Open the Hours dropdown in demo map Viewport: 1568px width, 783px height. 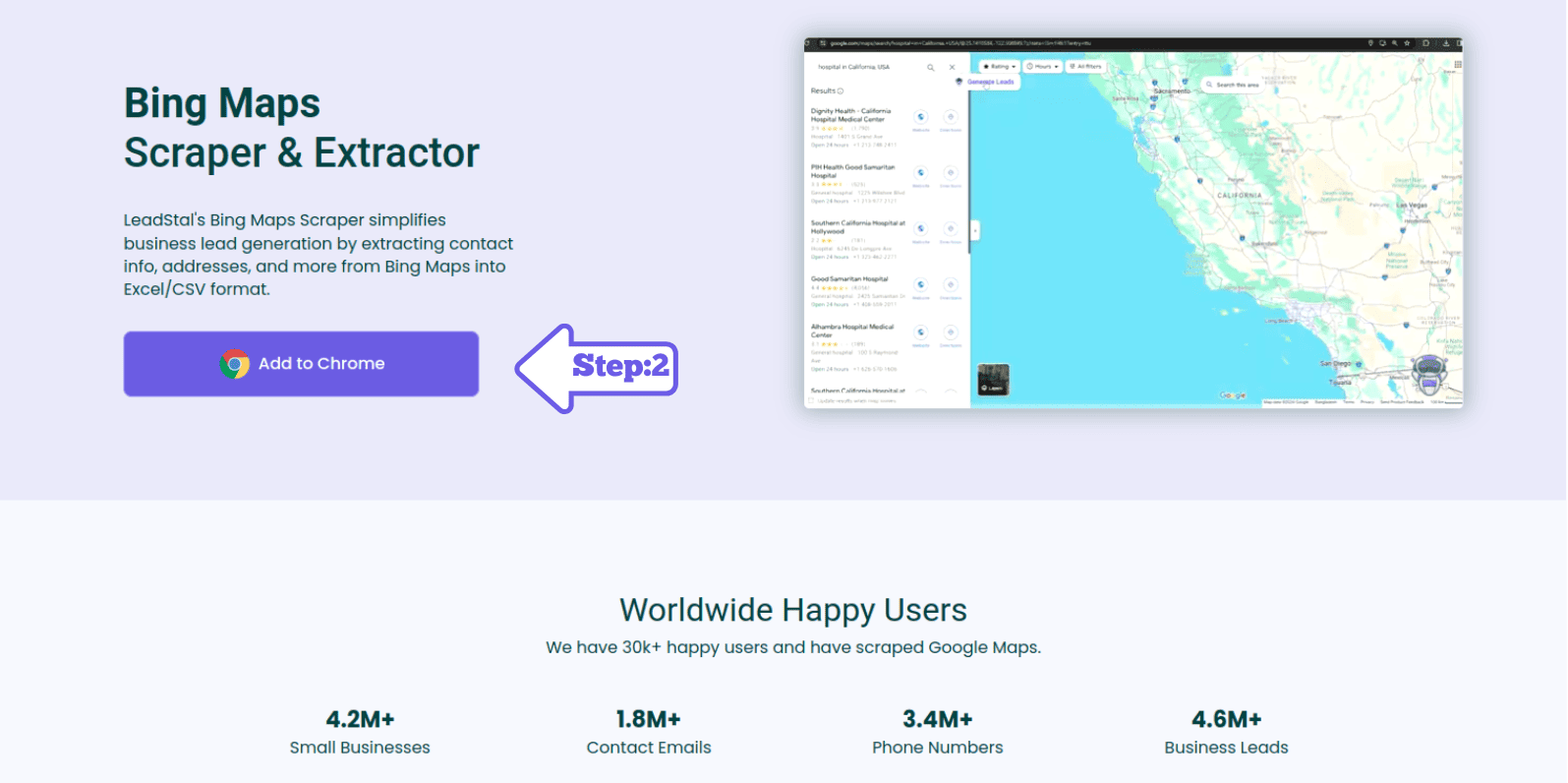(x=1043, y=67)
